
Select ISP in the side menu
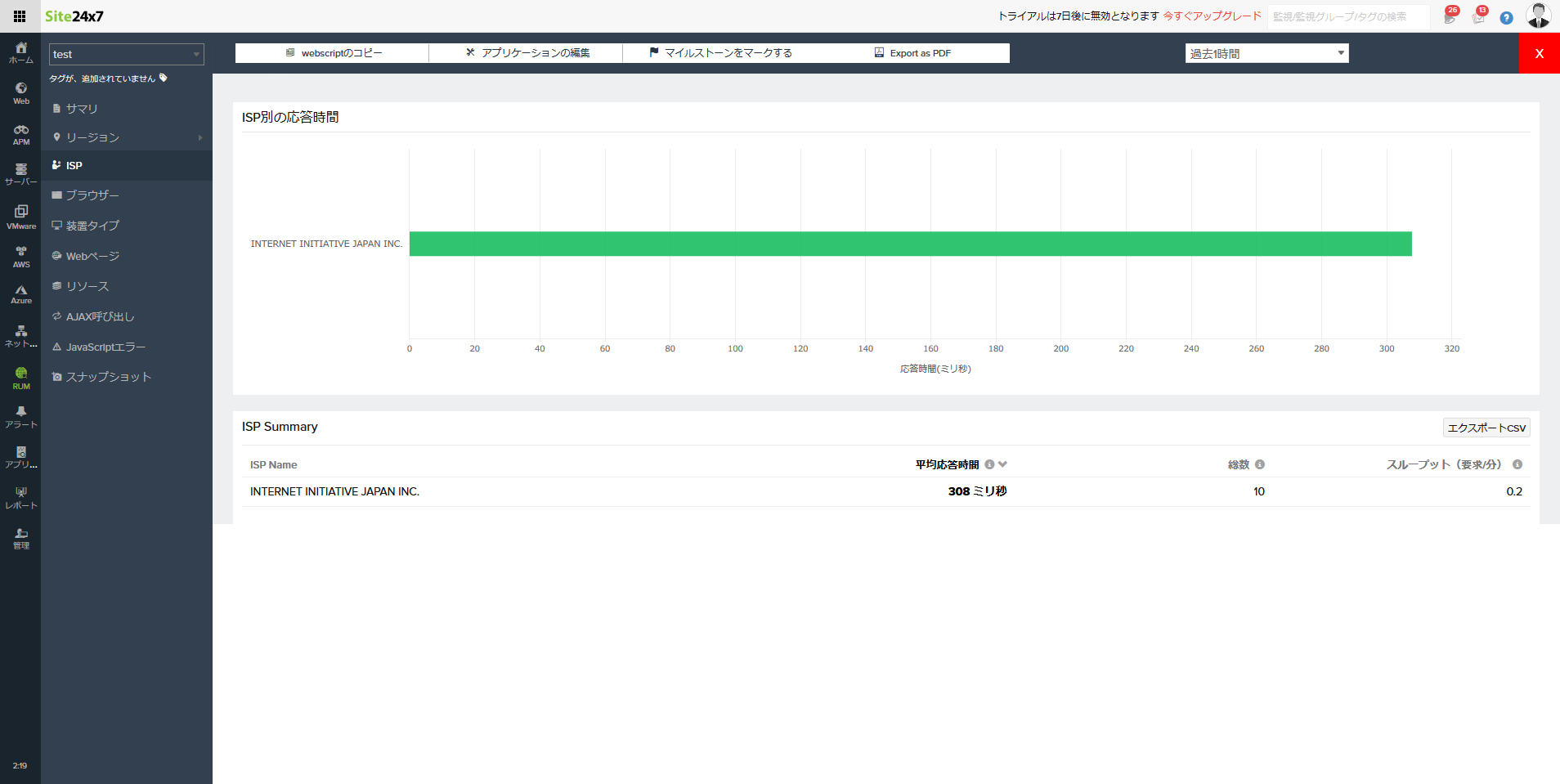point(127,165)
